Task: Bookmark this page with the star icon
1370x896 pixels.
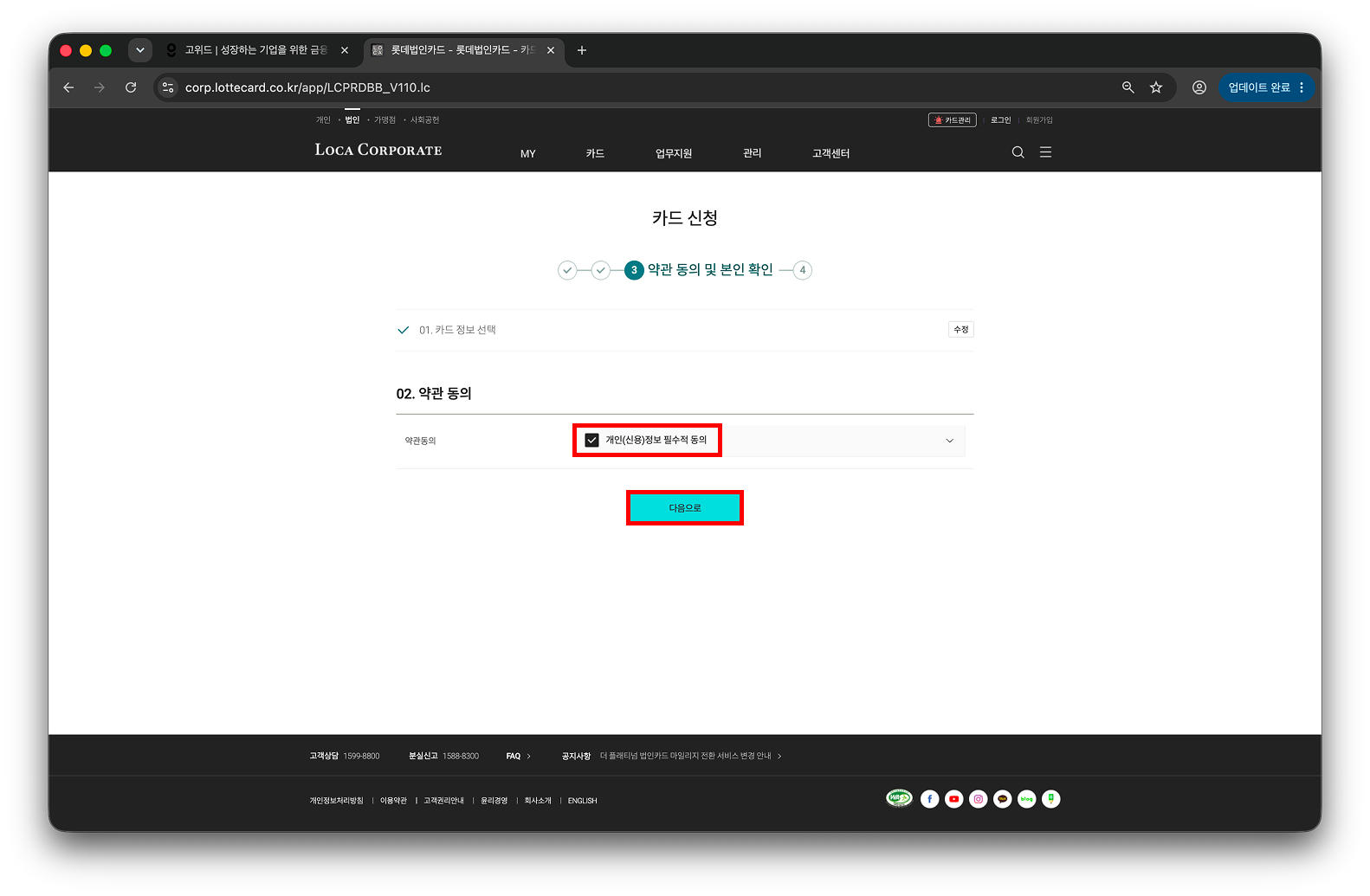Action: pos(1156,87)
